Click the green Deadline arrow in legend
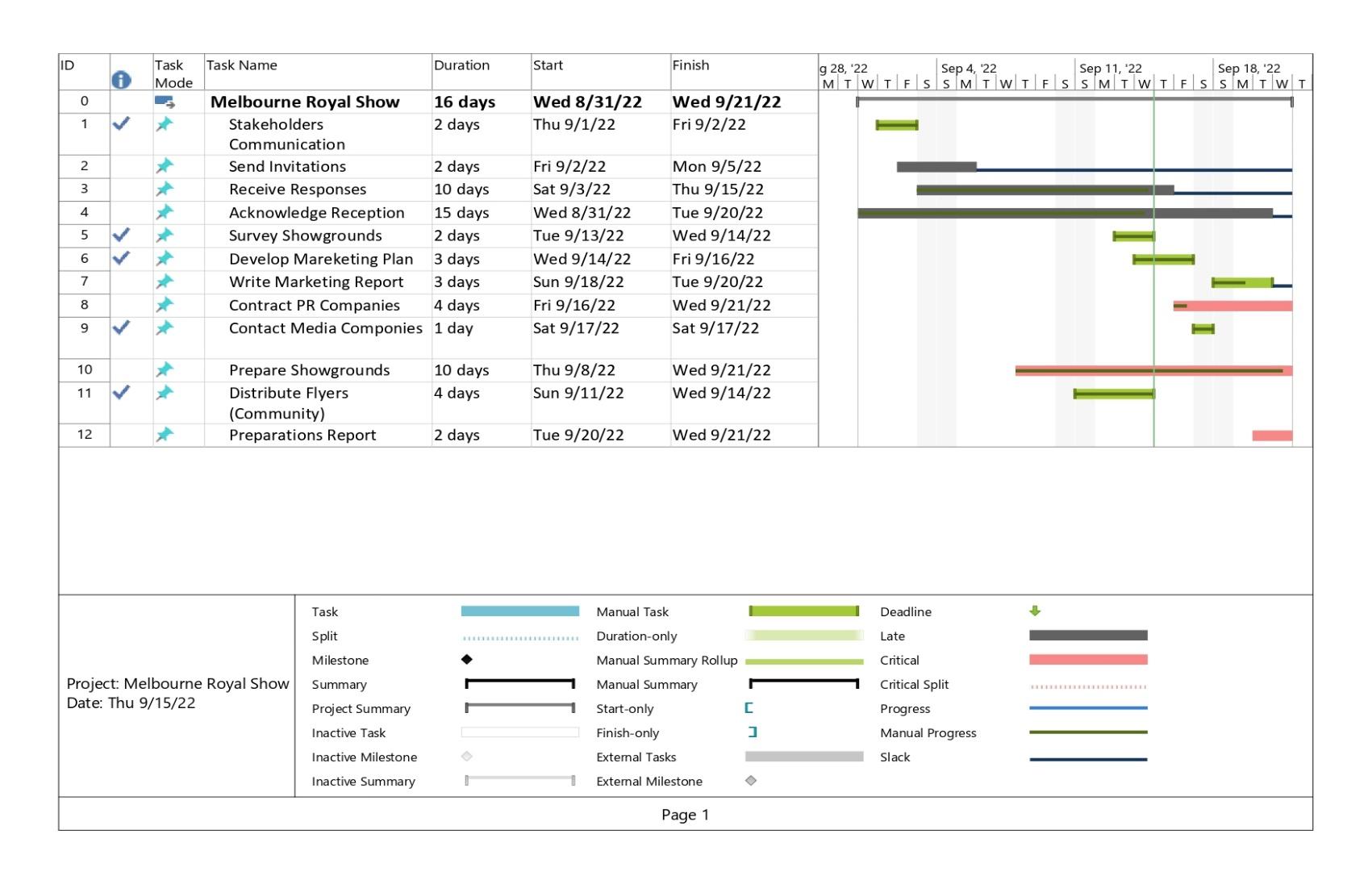The height and width of the screenshot is (884, 1372). [1035, 611]
